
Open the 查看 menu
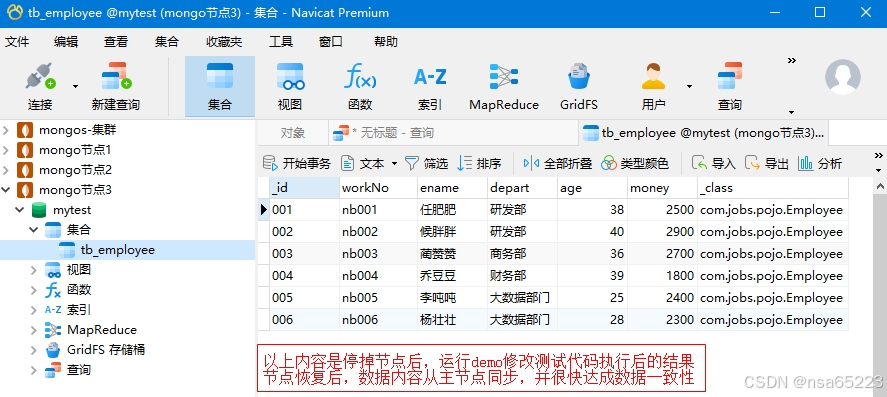click(x=116, y=42)
